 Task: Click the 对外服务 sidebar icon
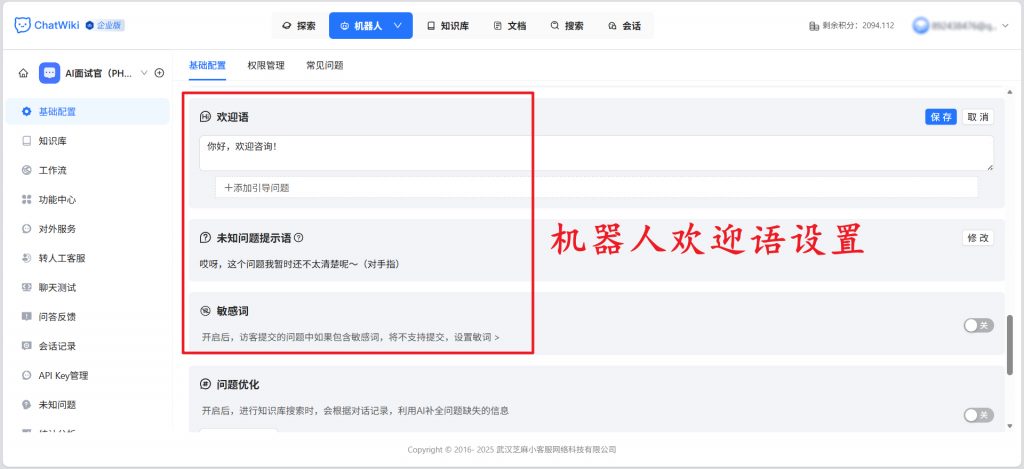(x=26, y=229)
